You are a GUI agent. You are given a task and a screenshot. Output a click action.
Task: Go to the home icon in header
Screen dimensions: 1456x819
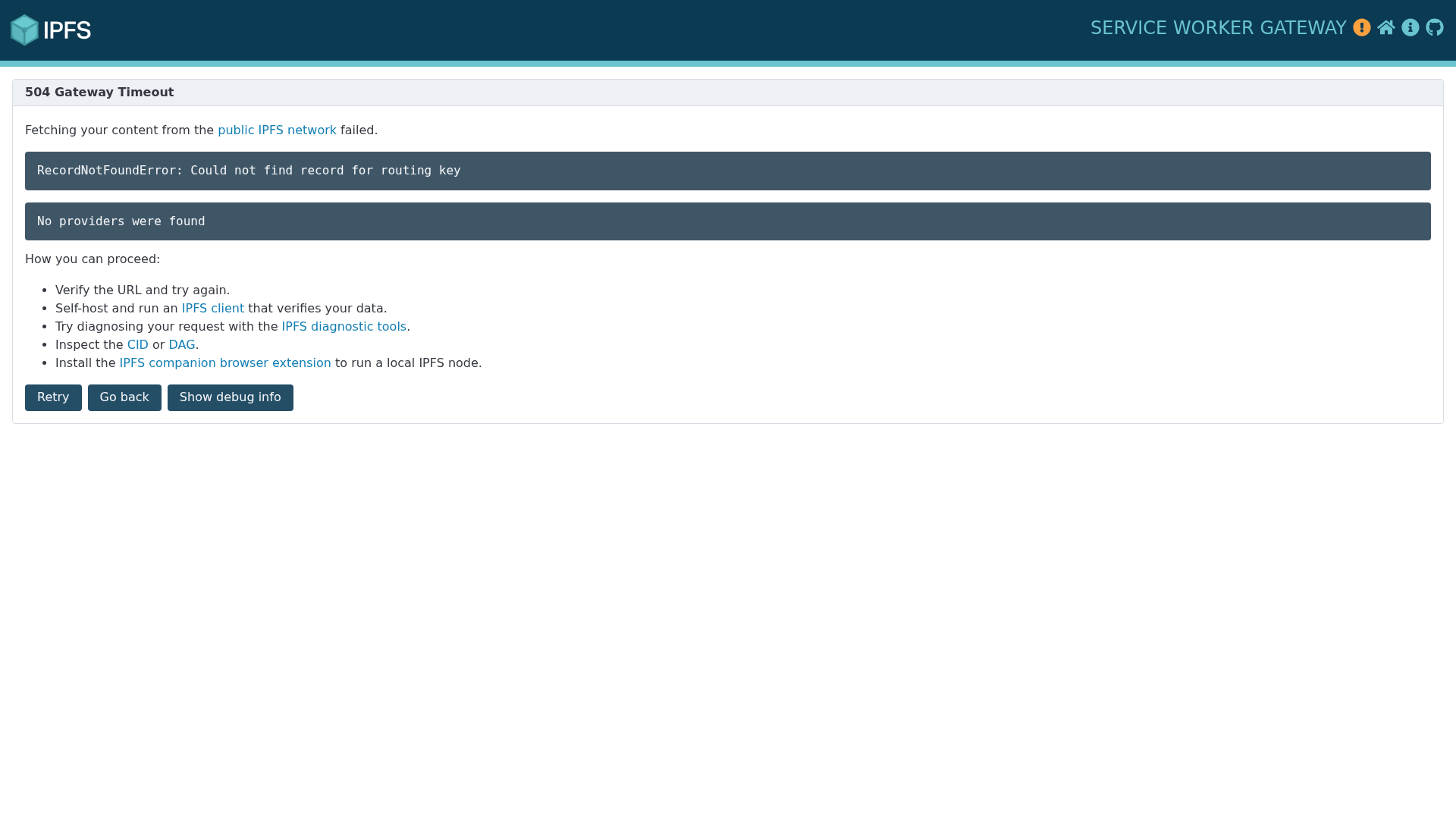[x=1386, y=28]
